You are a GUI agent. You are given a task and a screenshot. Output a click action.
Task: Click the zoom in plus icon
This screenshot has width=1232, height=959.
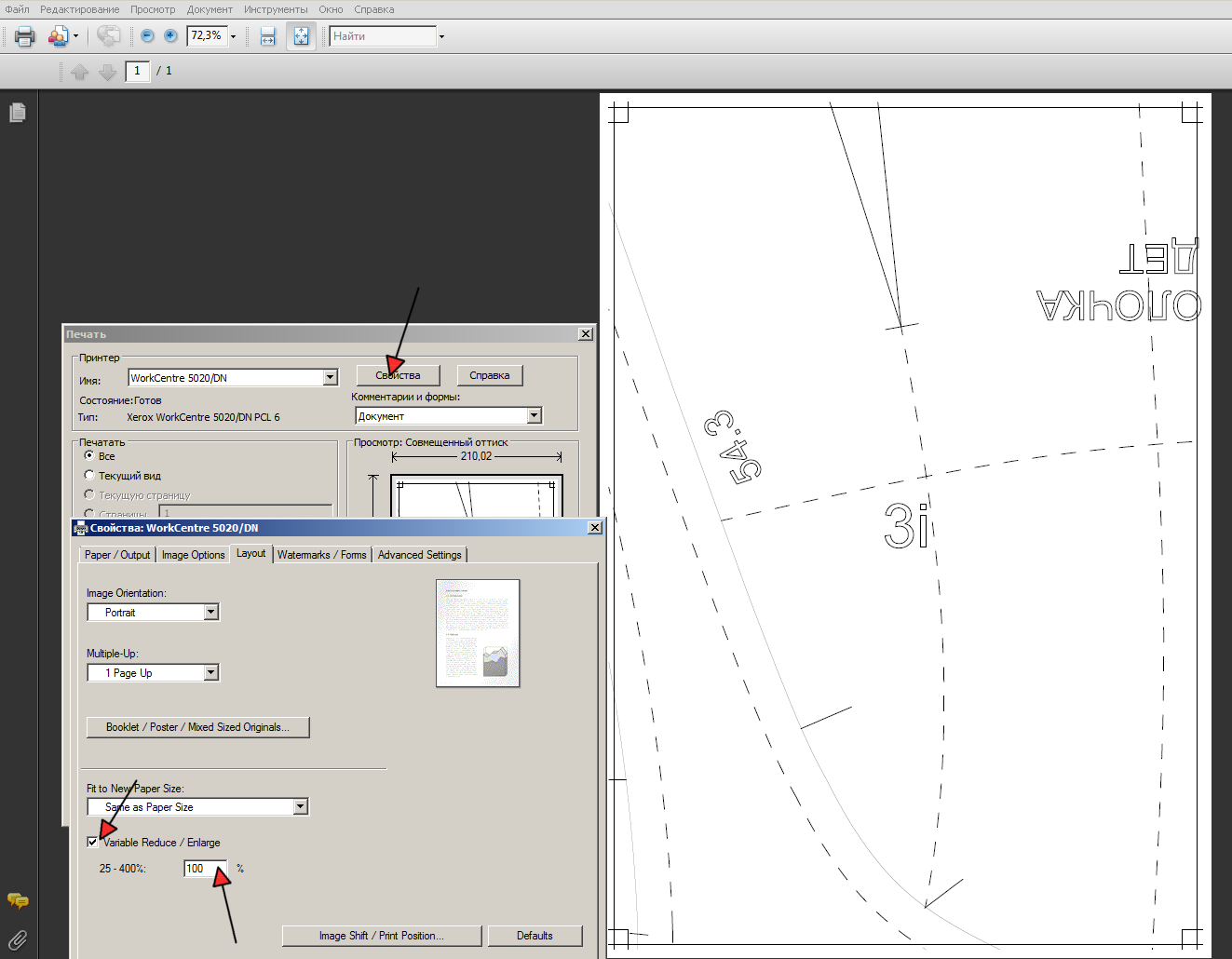170,36
